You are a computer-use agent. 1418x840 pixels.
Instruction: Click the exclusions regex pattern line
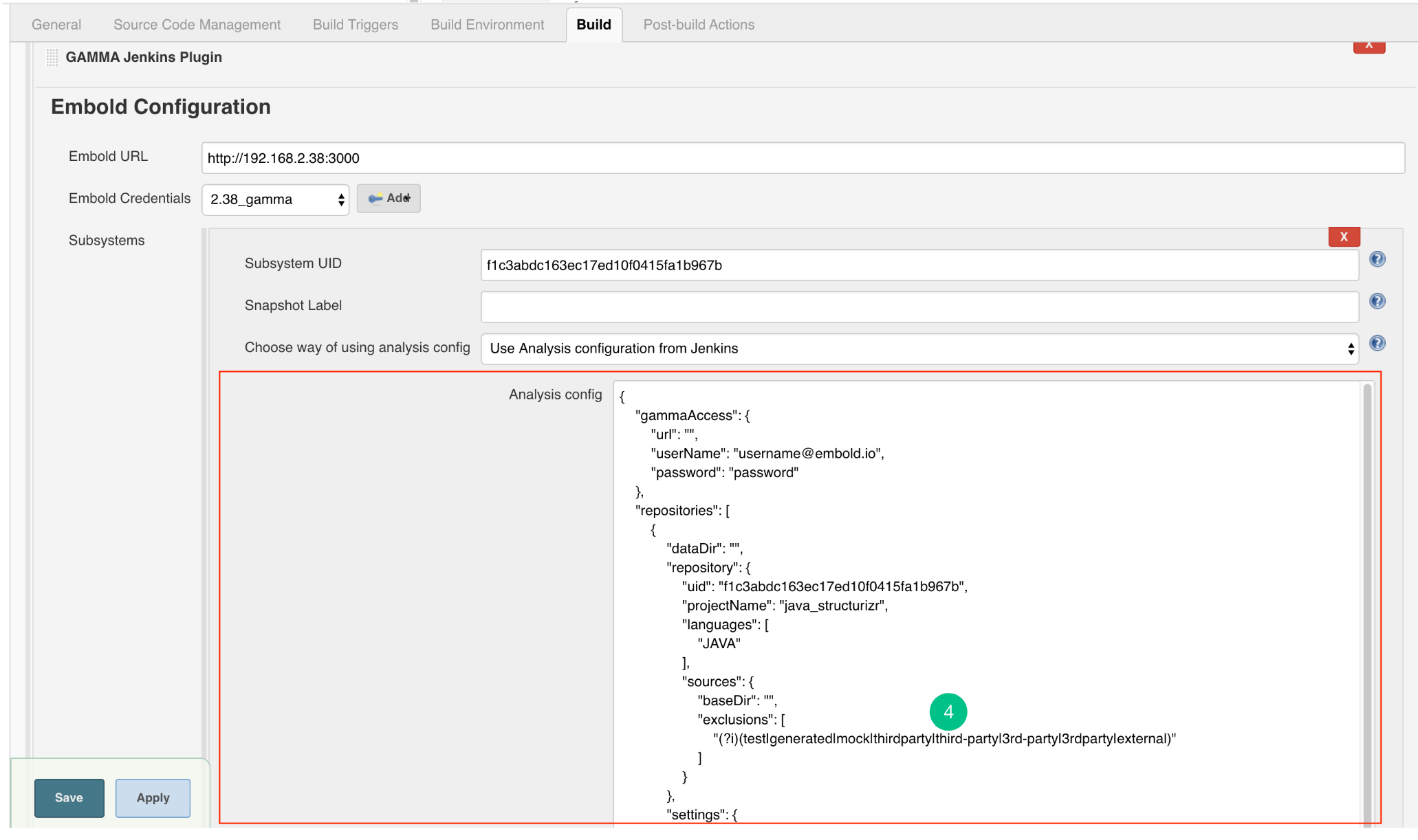[x=944, y=739]
